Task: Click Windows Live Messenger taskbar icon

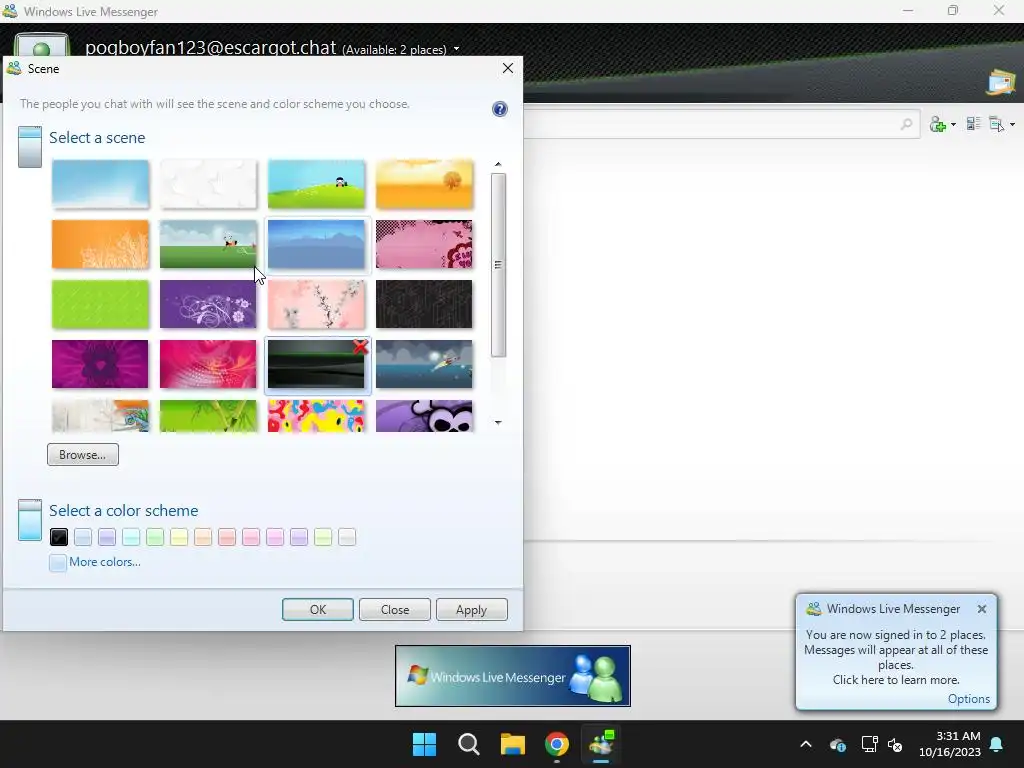Action: (601, 744)
